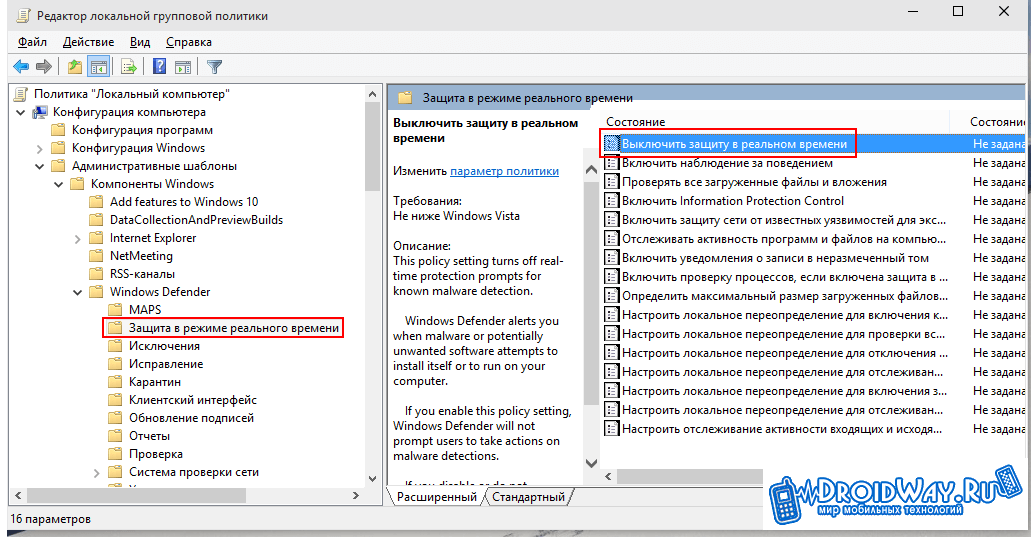This screenshot has height=537, width=1035.
Task: Switch to the Расширенный tab
Action: (x=436, y=497)
